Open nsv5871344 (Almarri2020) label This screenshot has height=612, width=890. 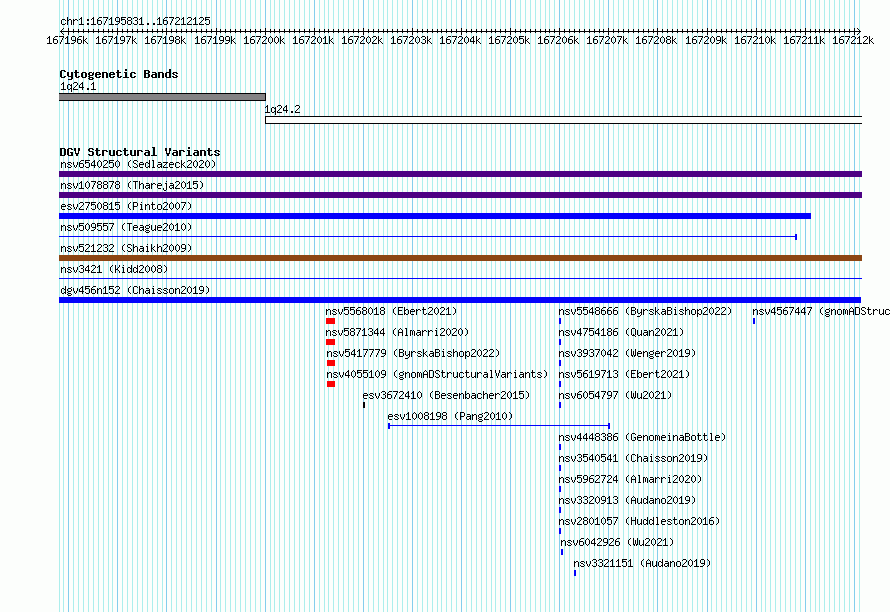[x=397, y=332]
